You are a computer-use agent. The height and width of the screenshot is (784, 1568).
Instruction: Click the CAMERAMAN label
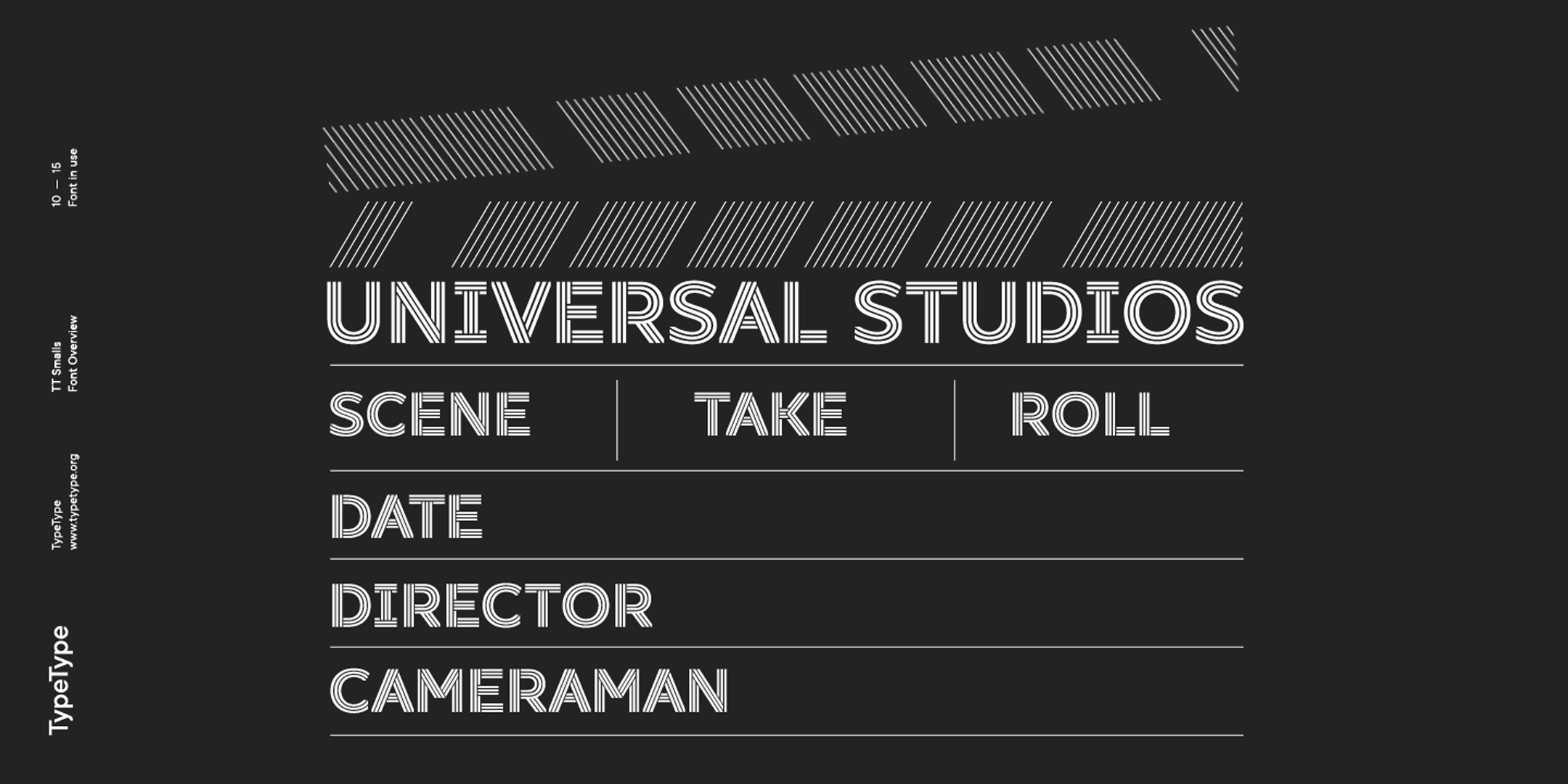[528, 691]
